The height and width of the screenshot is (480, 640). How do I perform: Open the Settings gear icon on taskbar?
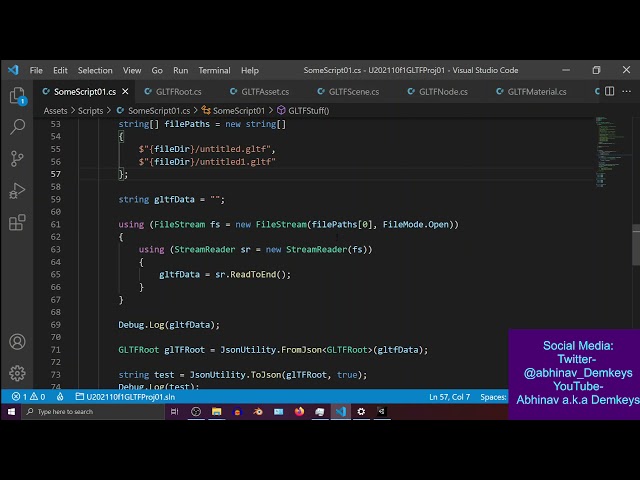click(361, 412)
